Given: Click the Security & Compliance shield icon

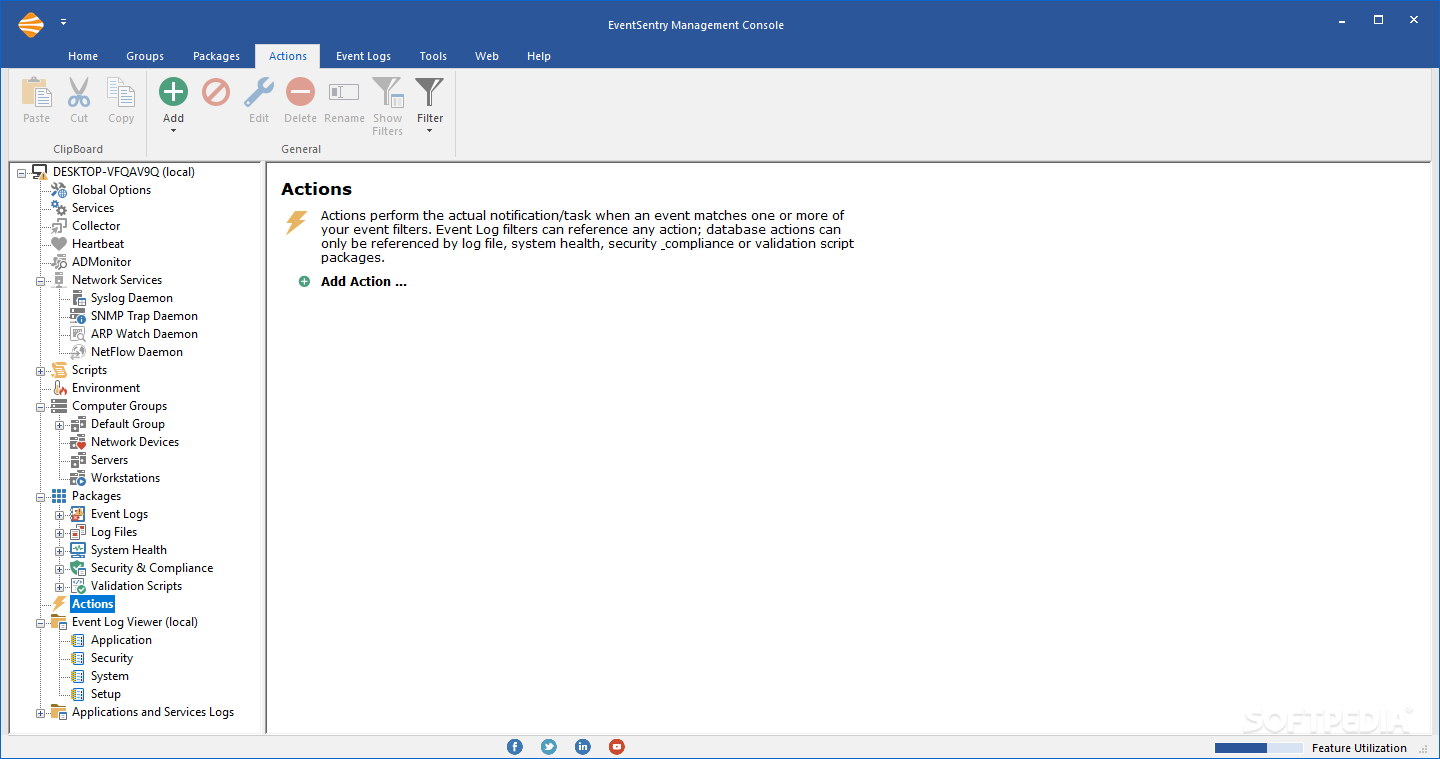Looking at the screenshot, I should (78, 568).
